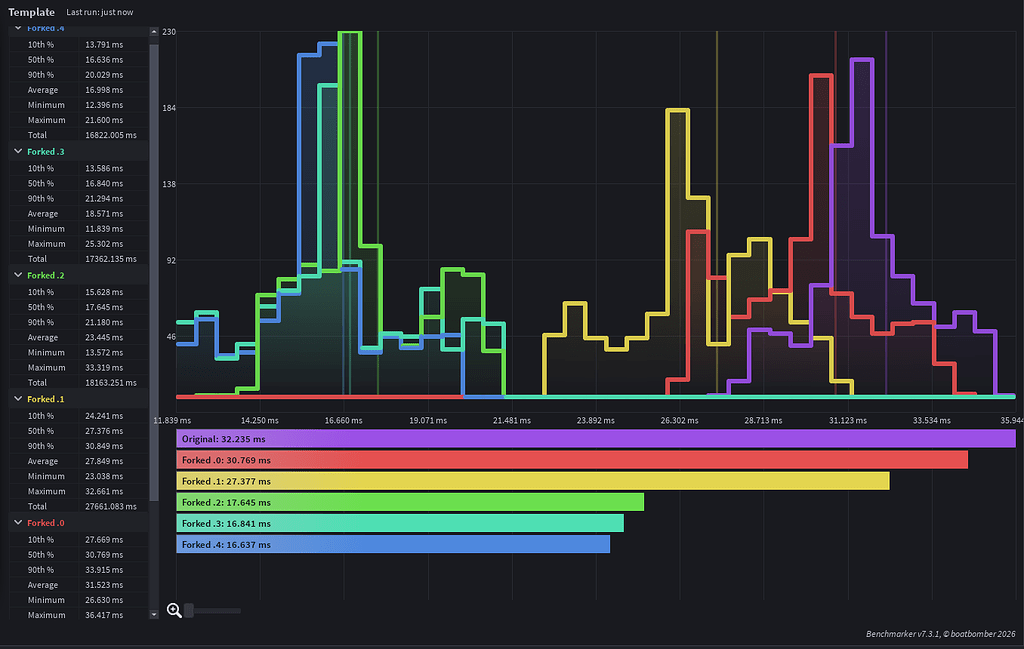Click the stats panel scrollbar thumb

(x=154, y=273)
